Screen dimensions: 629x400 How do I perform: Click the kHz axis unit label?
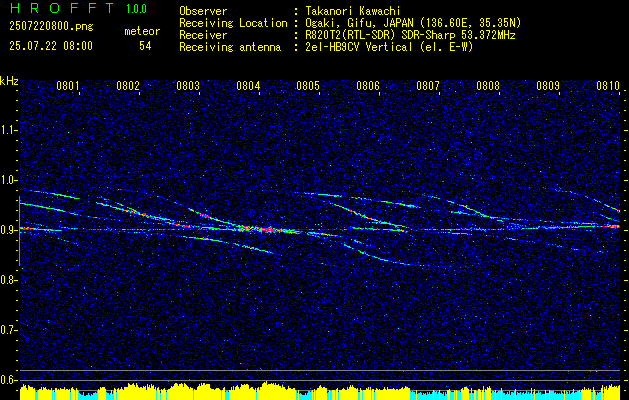(9, 81)
